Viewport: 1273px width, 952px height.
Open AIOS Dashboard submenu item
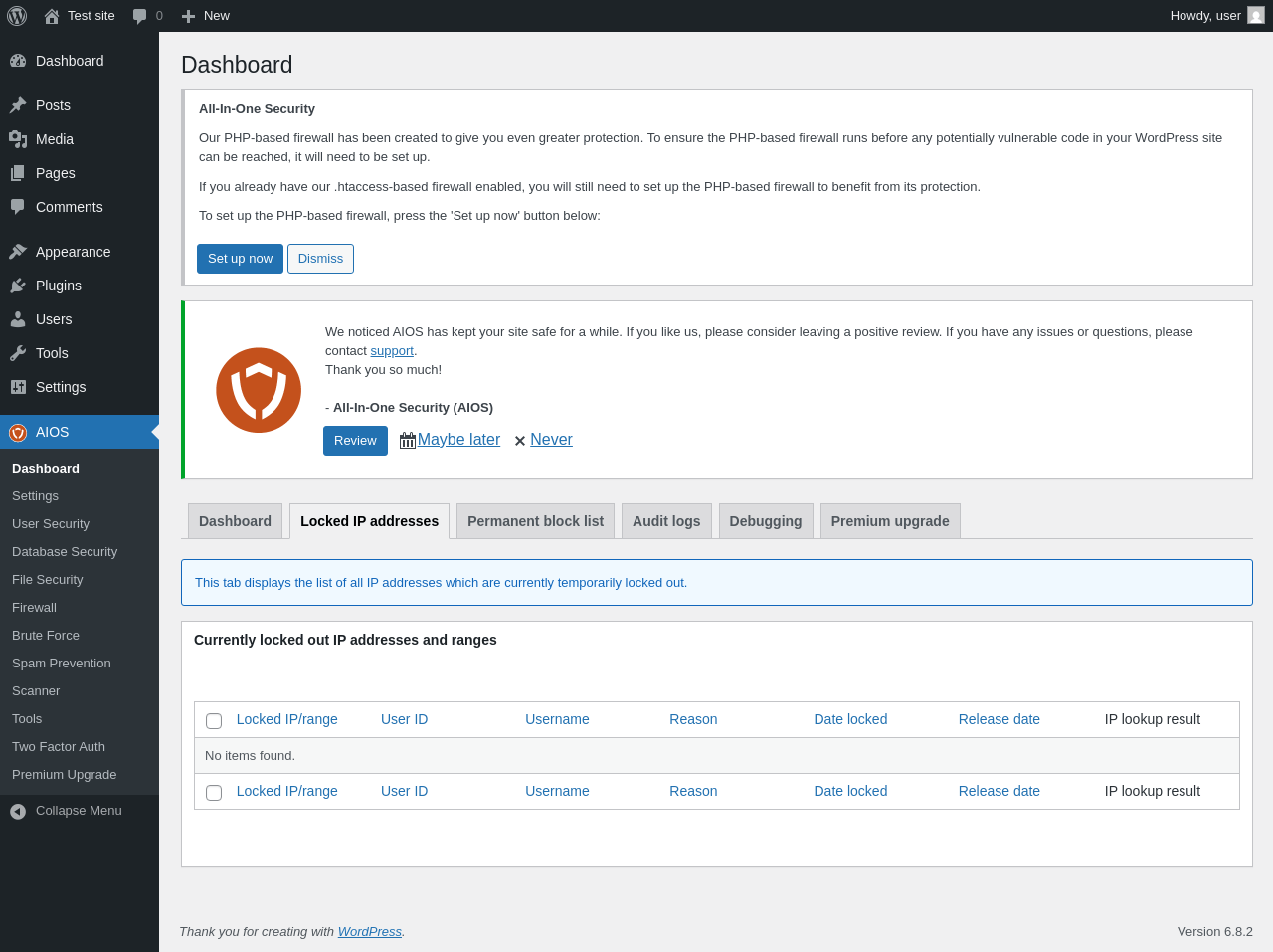80,469
